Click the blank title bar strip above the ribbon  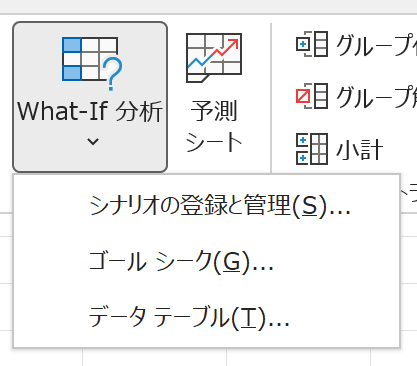point(208,6)
